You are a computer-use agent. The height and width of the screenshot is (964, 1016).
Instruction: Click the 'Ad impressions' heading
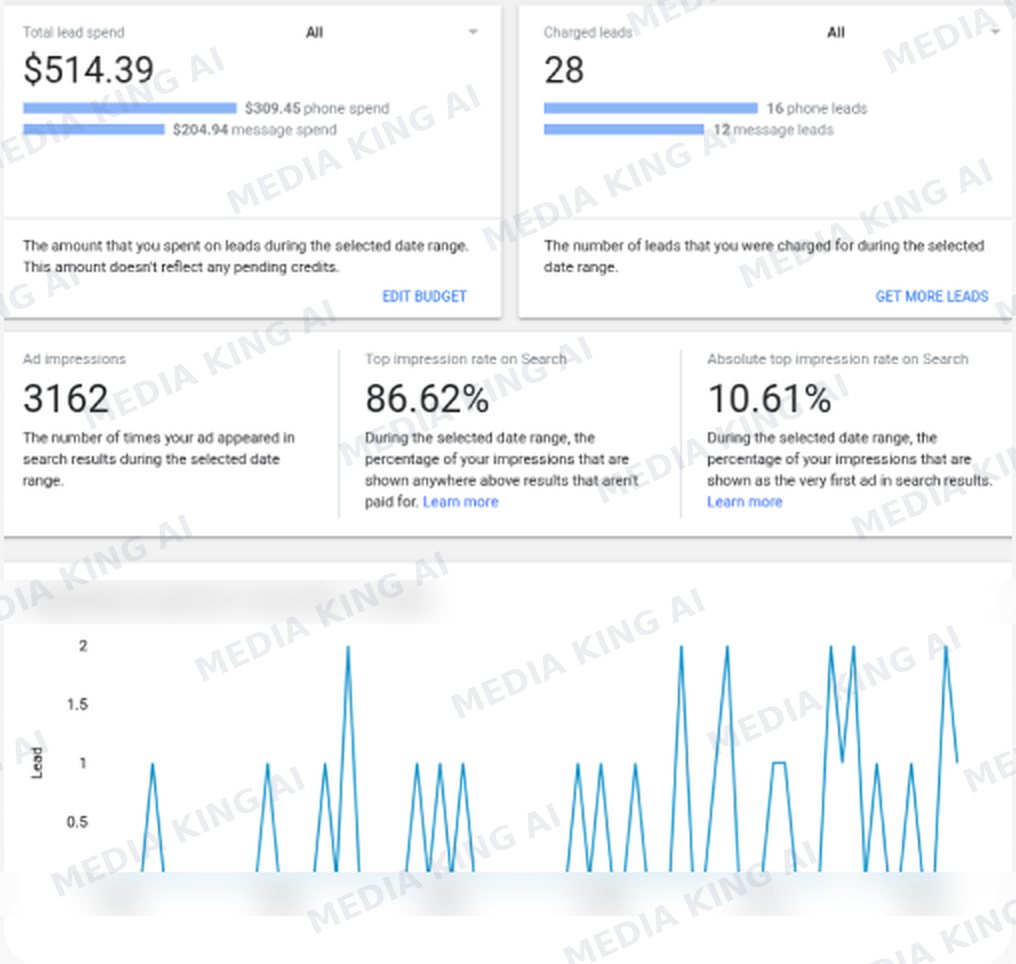(x=74, y=359)
